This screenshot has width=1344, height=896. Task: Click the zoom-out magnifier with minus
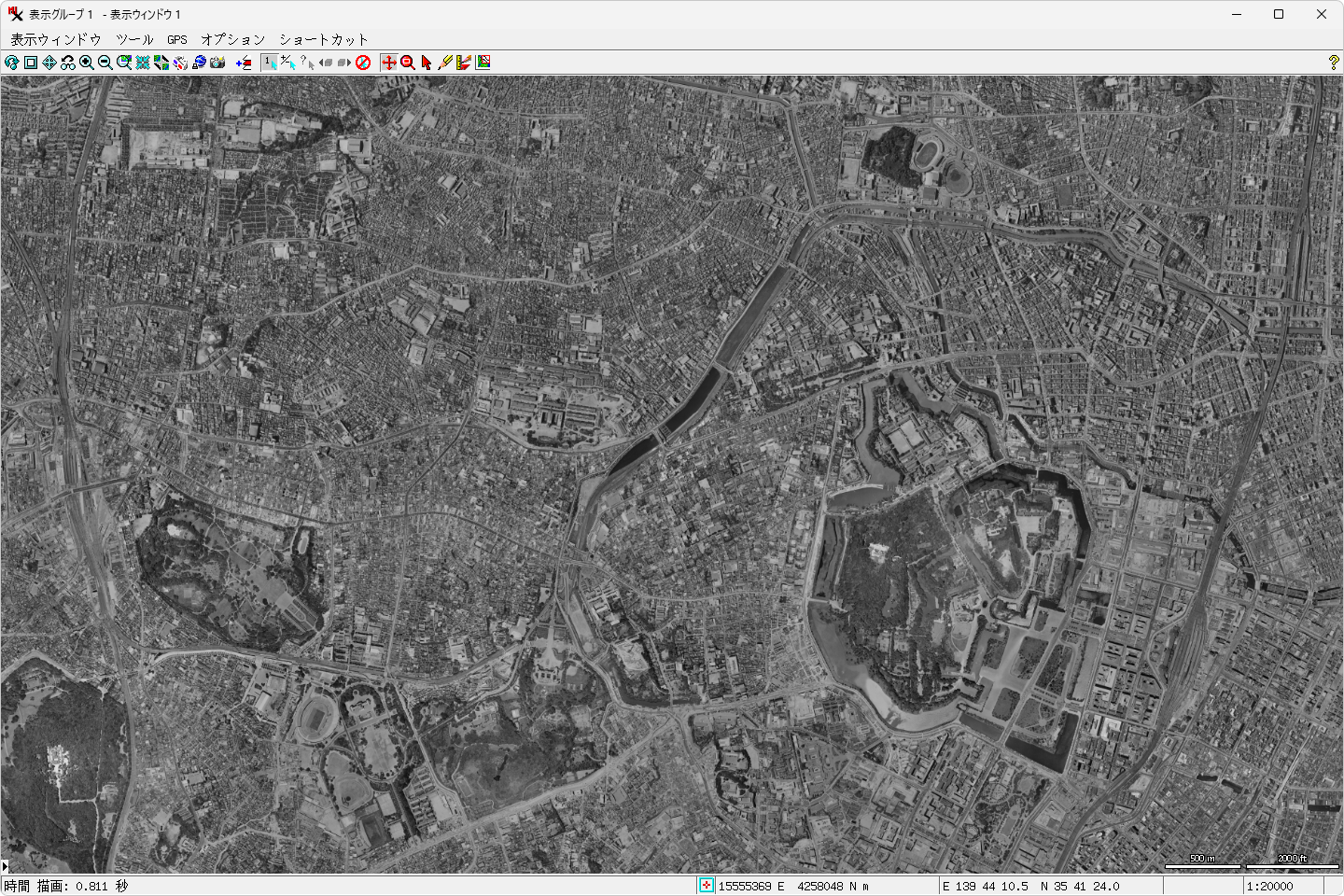click(105, 63)
